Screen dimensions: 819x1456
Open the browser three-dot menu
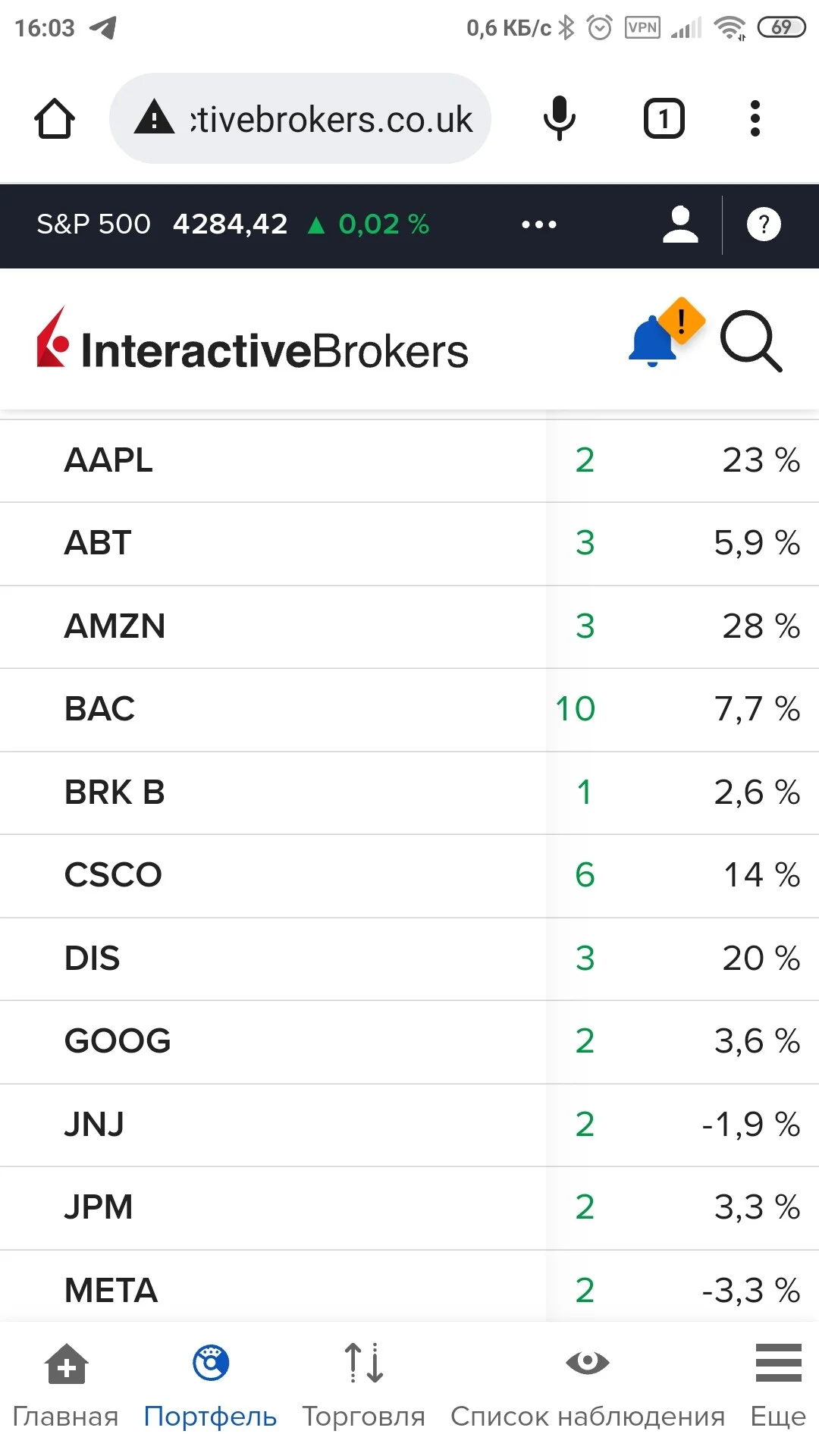(x=755, y=118)
